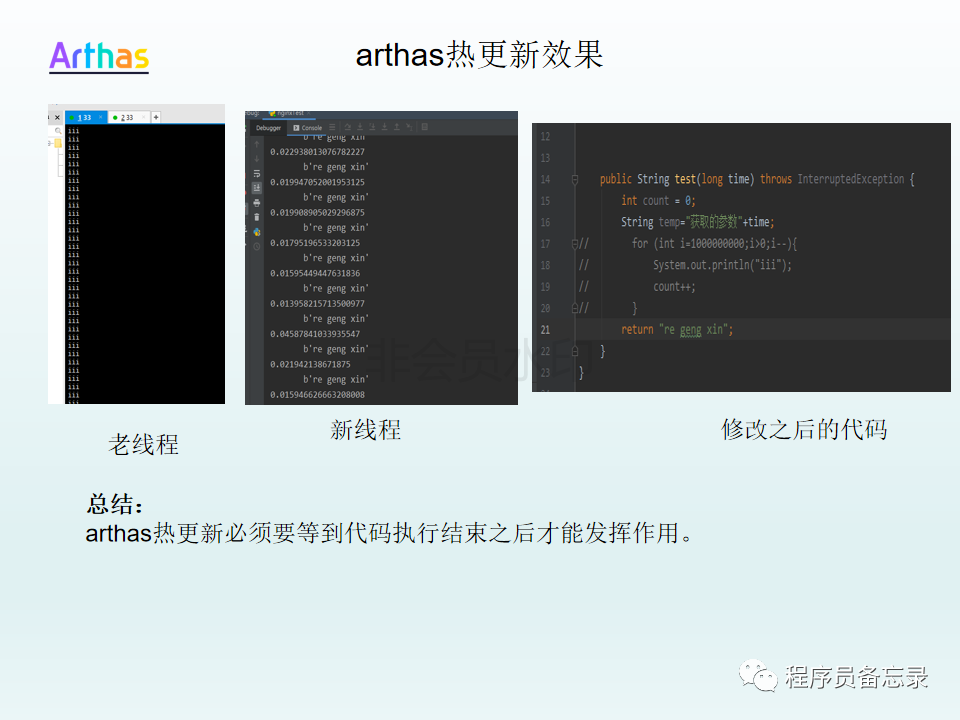Click the 'arthas热更新效果' slide title
Image resolution: width=960 pixels, height=720 pixels.
pos(479,55)
